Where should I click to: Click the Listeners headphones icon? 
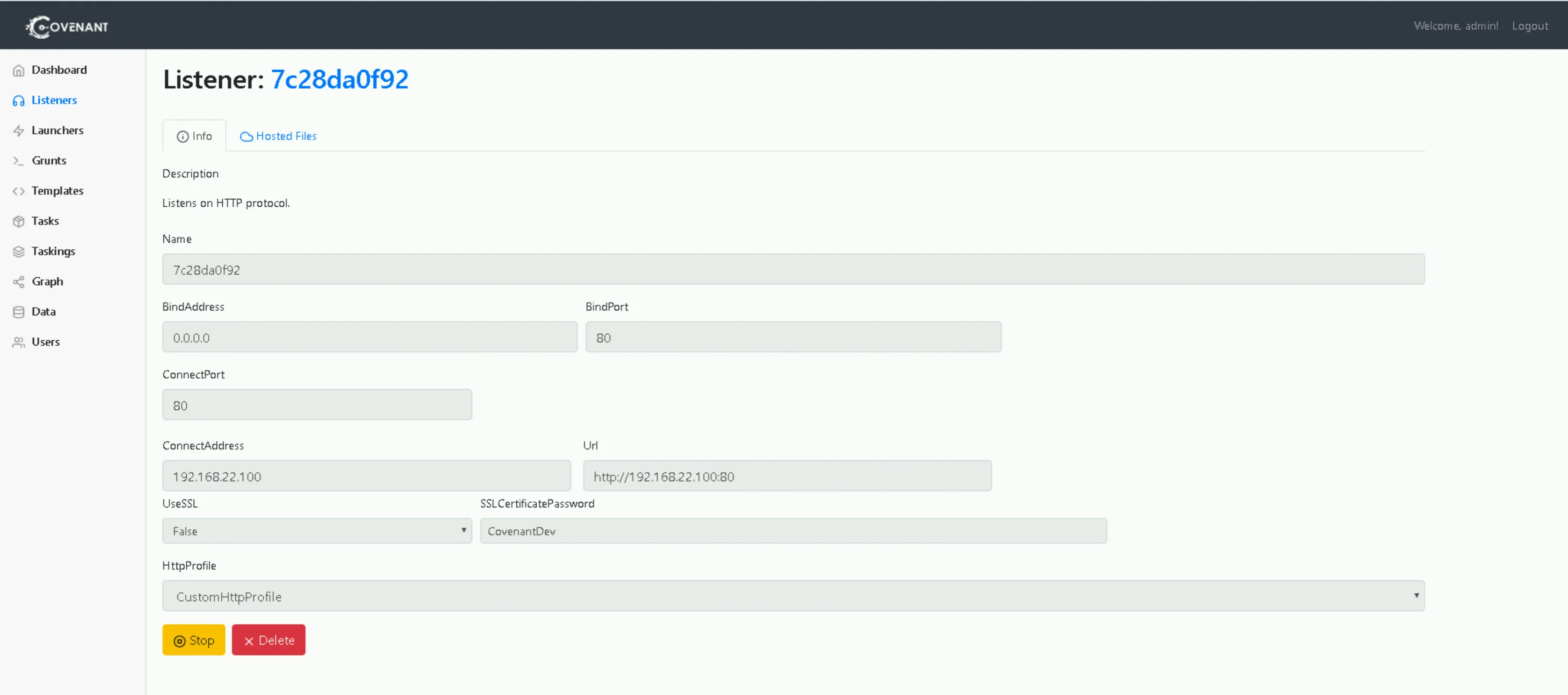tap(19, 100)
